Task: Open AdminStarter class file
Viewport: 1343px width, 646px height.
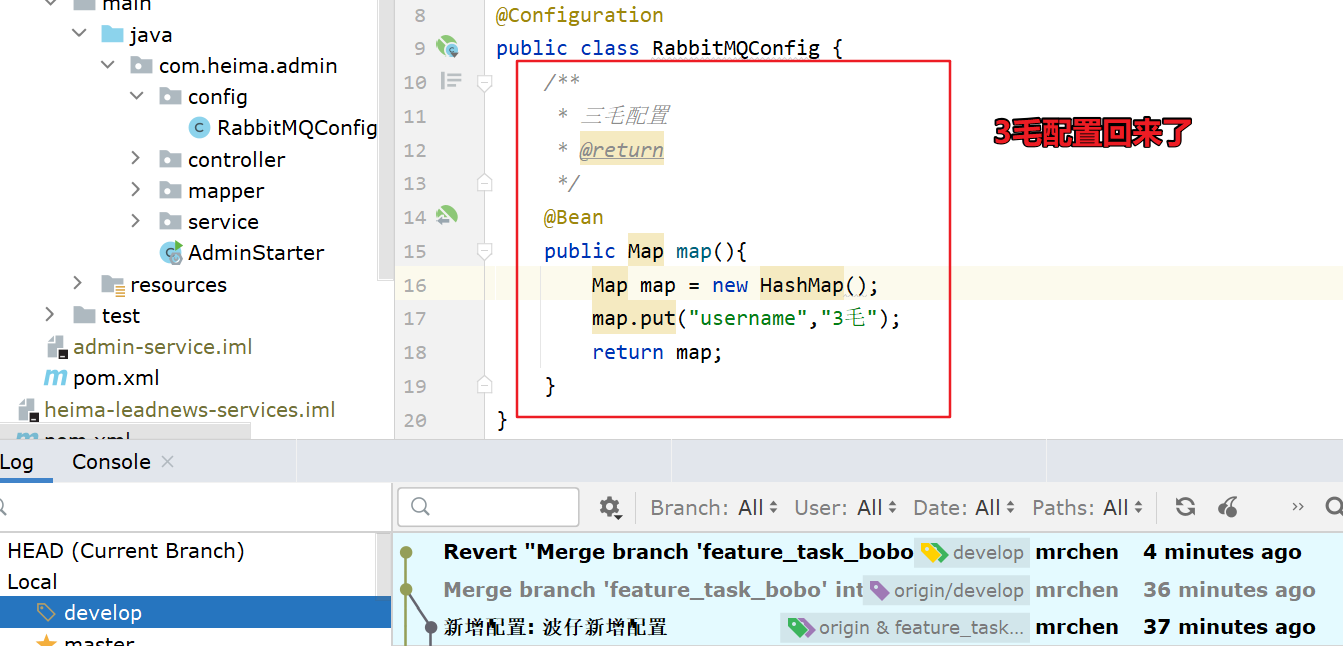Action: click(x=256, y=253)
